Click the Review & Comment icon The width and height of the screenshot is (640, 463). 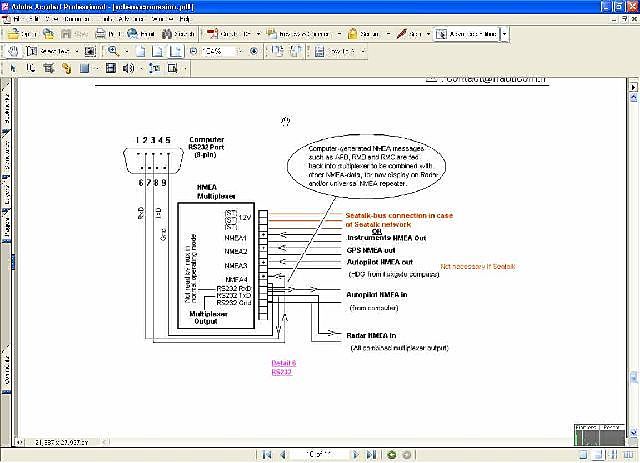click(x=271, y=34)
